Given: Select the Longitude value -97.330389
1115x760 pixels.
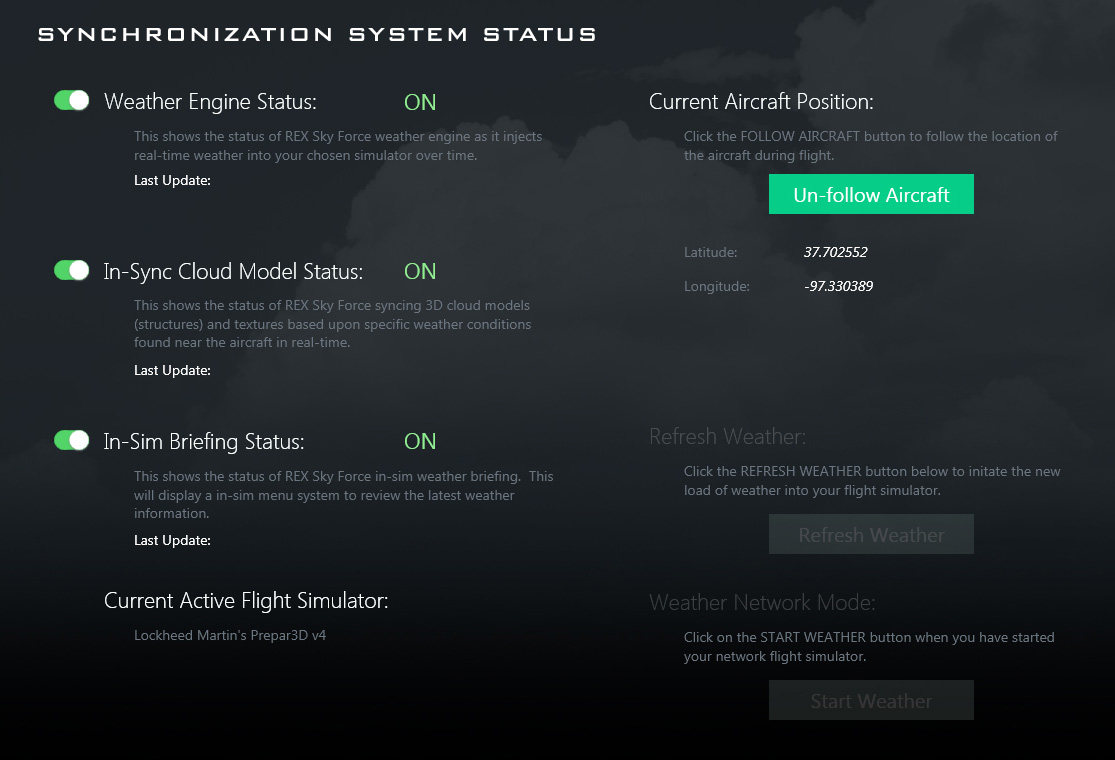Looking at the screenshot, I should [838, 286].
